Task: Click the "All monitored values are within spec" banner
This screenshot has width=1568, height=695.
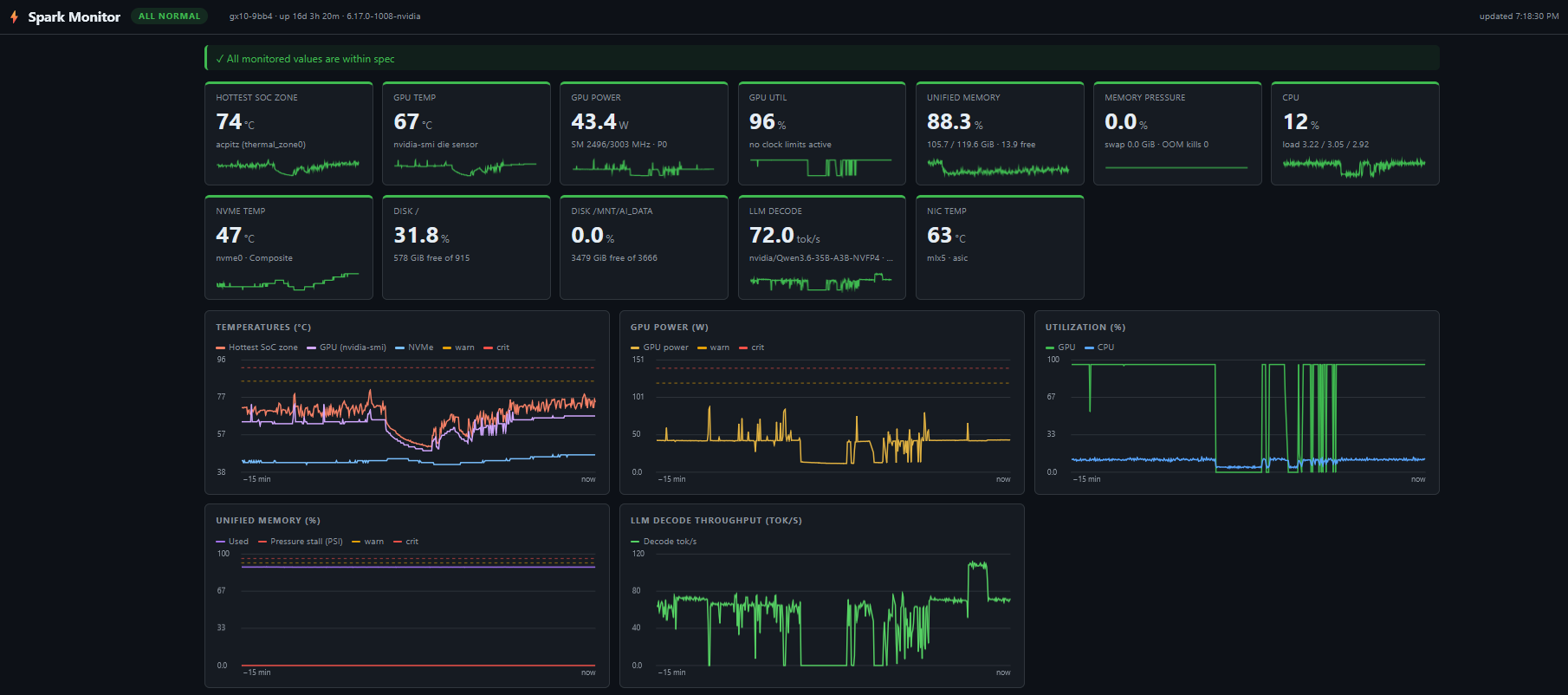Action: 822,58
